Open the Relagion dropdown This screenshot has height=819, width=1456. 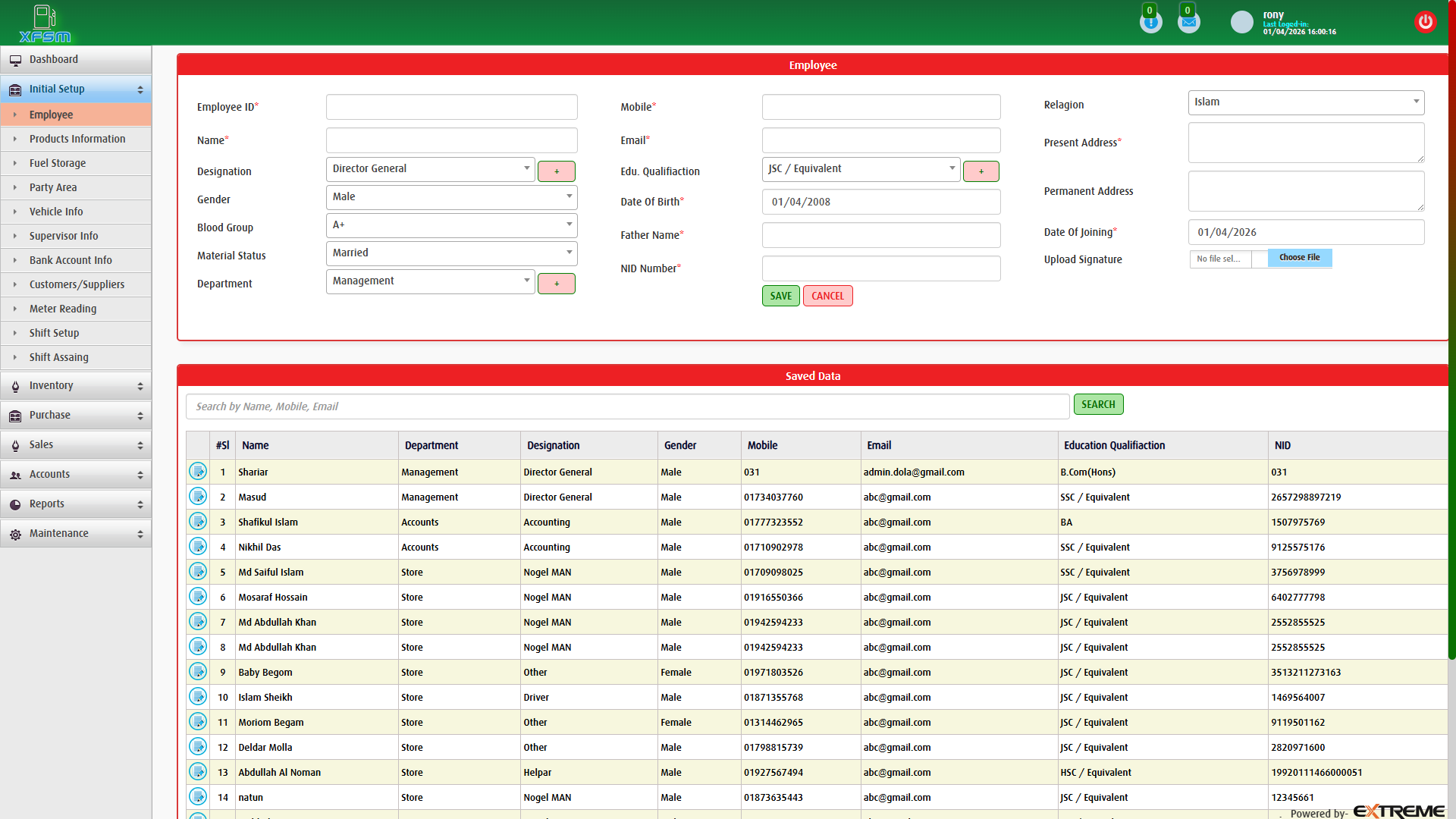[1305, 102]
